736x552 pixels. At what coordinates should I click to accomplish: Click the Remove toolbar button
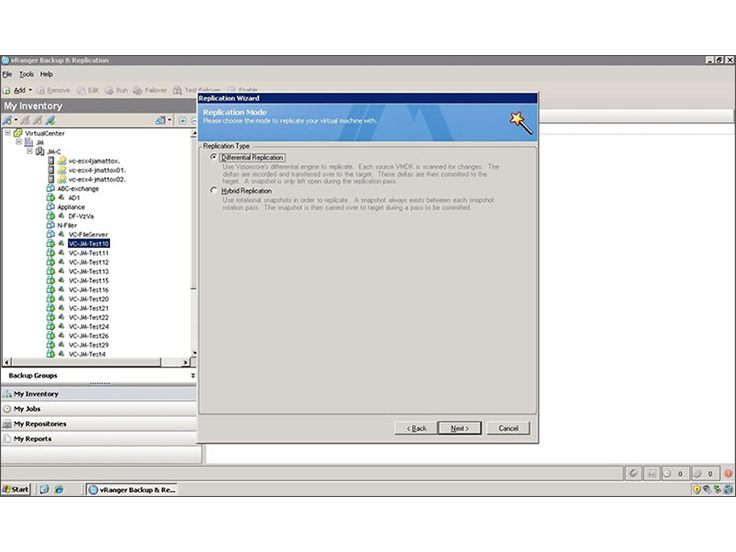pos(54,90)
